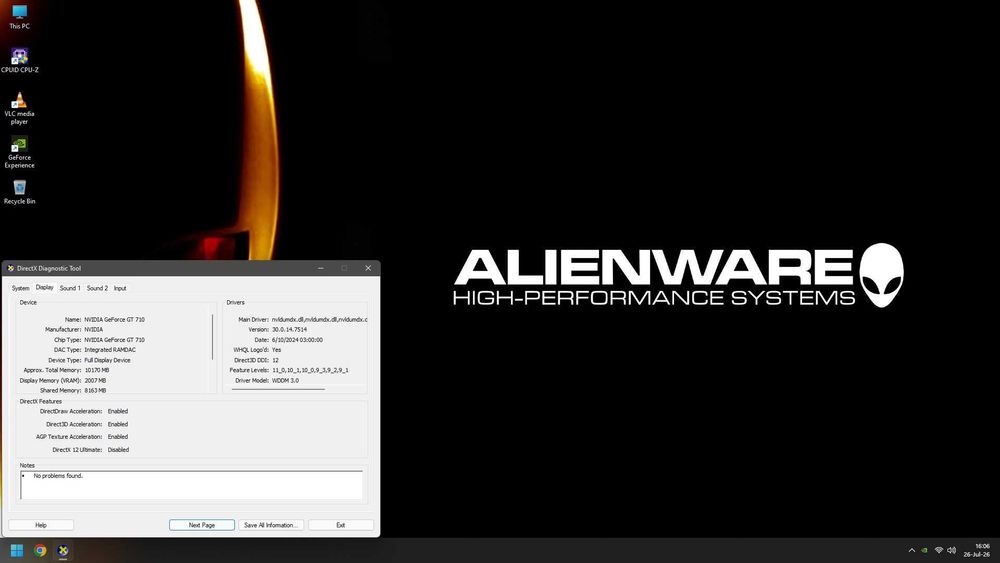The height and width of the screenshot is (563, 1000).
Task: Open the volume speaker tray icon
Action: [952, 550]
